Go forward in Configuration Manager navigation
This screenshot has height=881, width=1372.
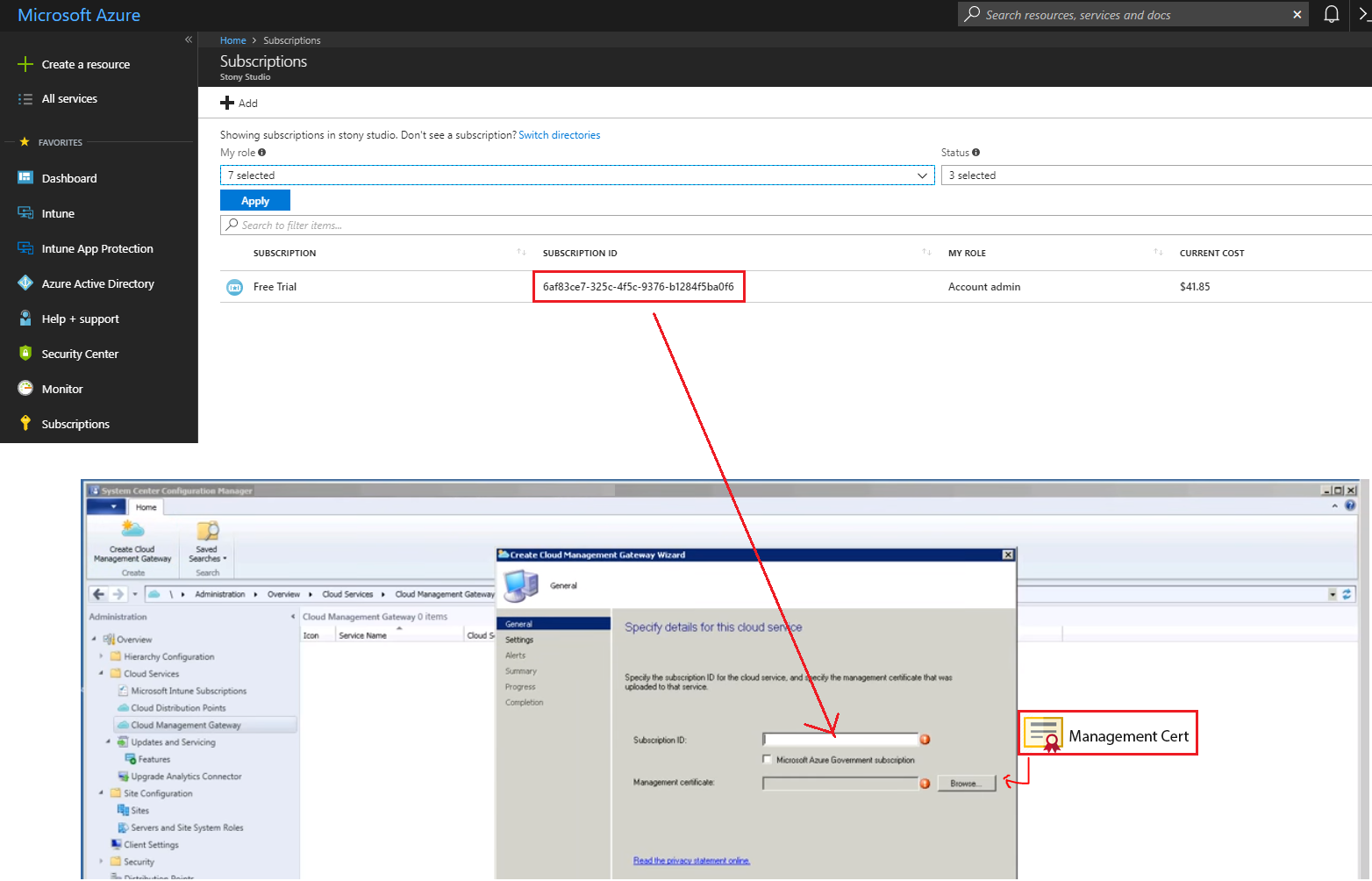pyautogui.click(x=118, y=594)
